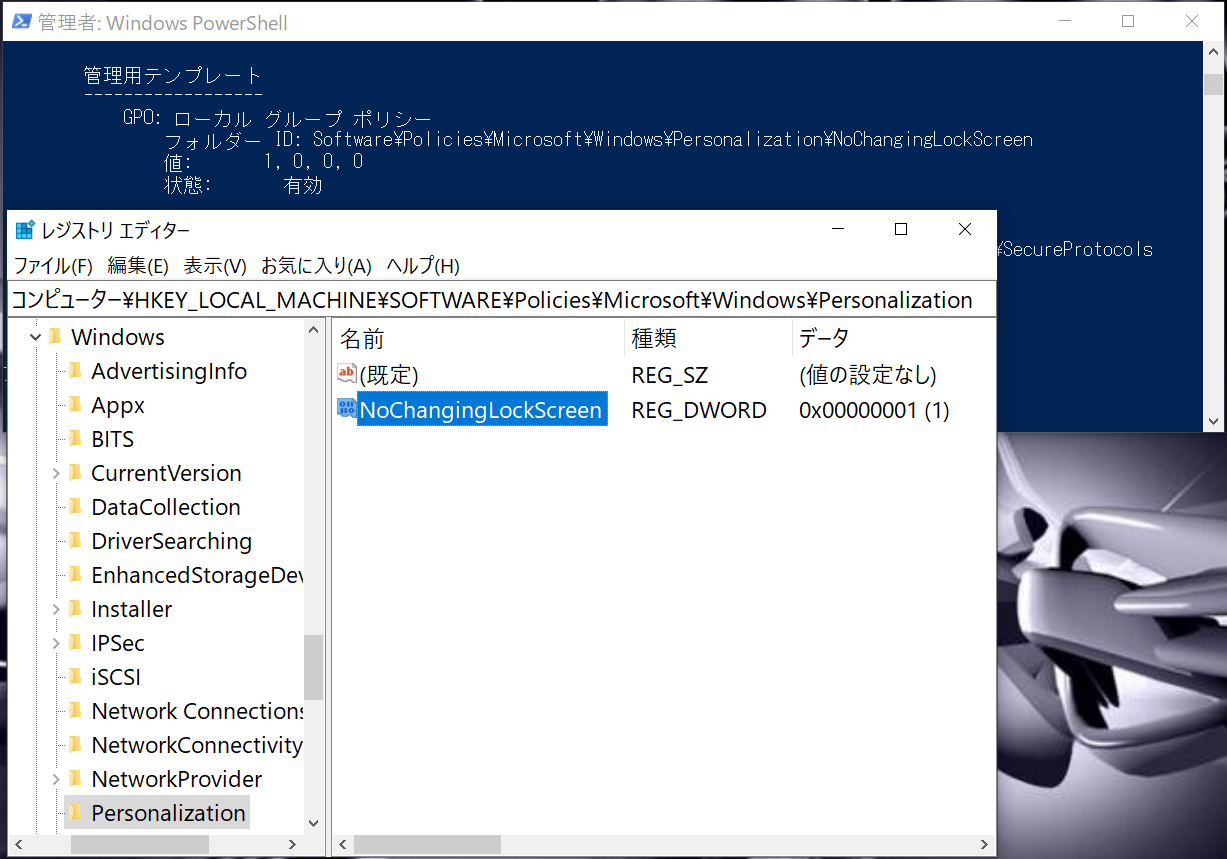Expand the IPSec key

pyautogui.click(x=56, y=644)
